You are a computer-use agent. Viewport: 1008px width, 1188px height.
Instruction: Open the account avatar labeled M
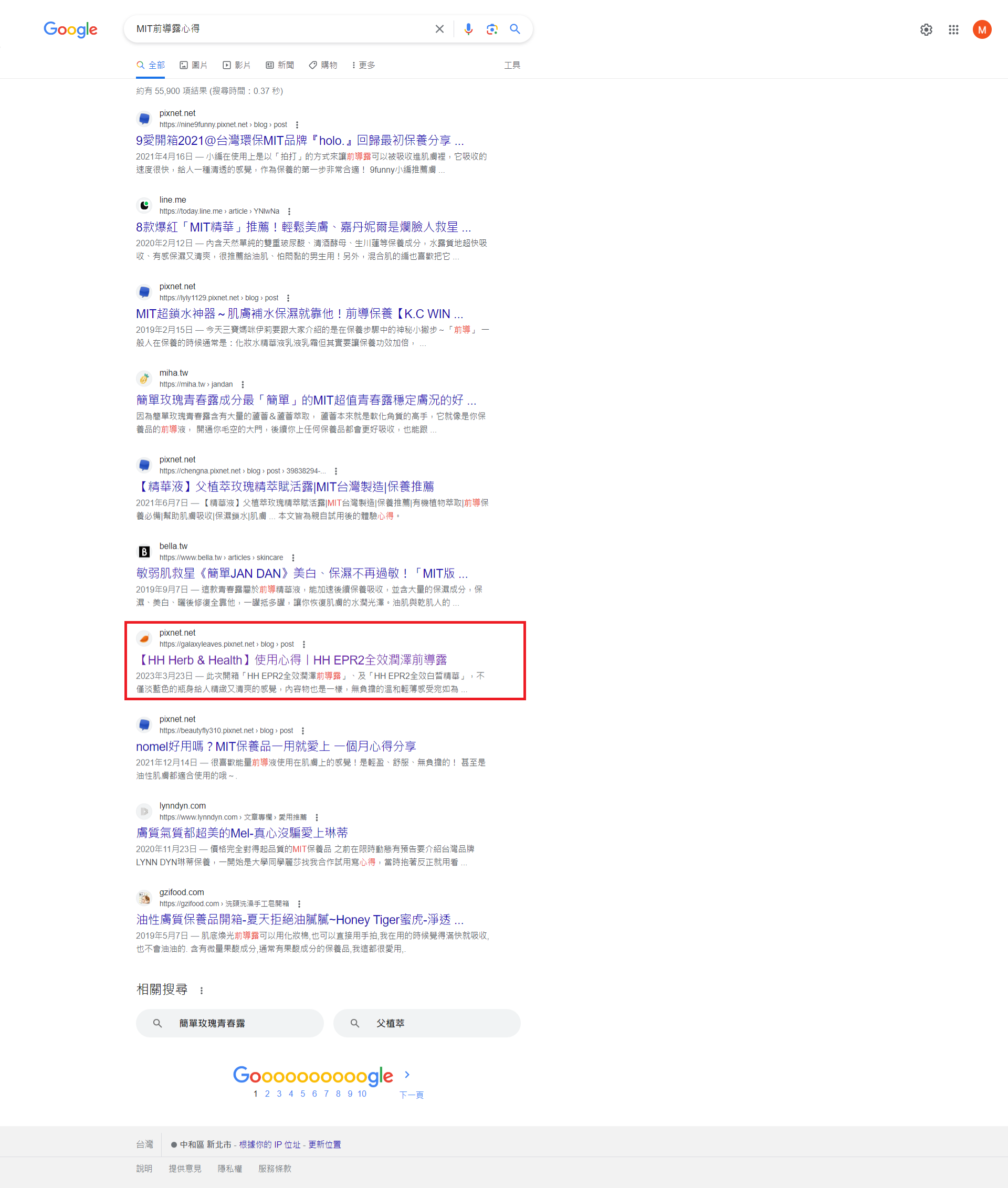982,30
